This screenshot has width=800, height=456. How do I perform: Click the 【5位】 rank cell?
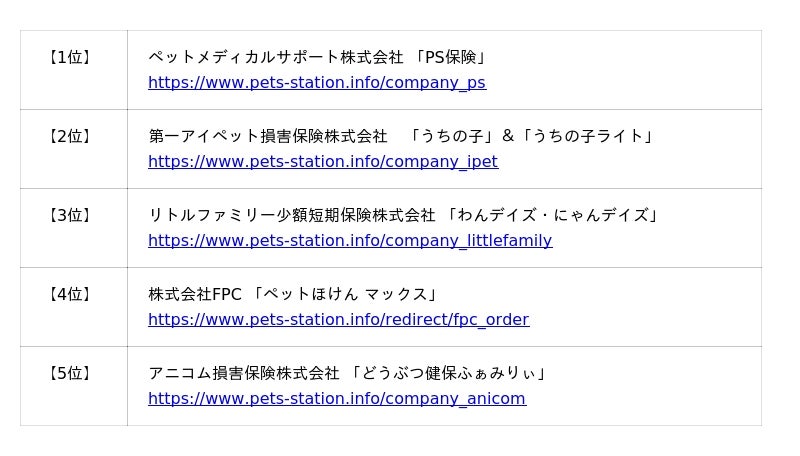[x=70, y=374]
